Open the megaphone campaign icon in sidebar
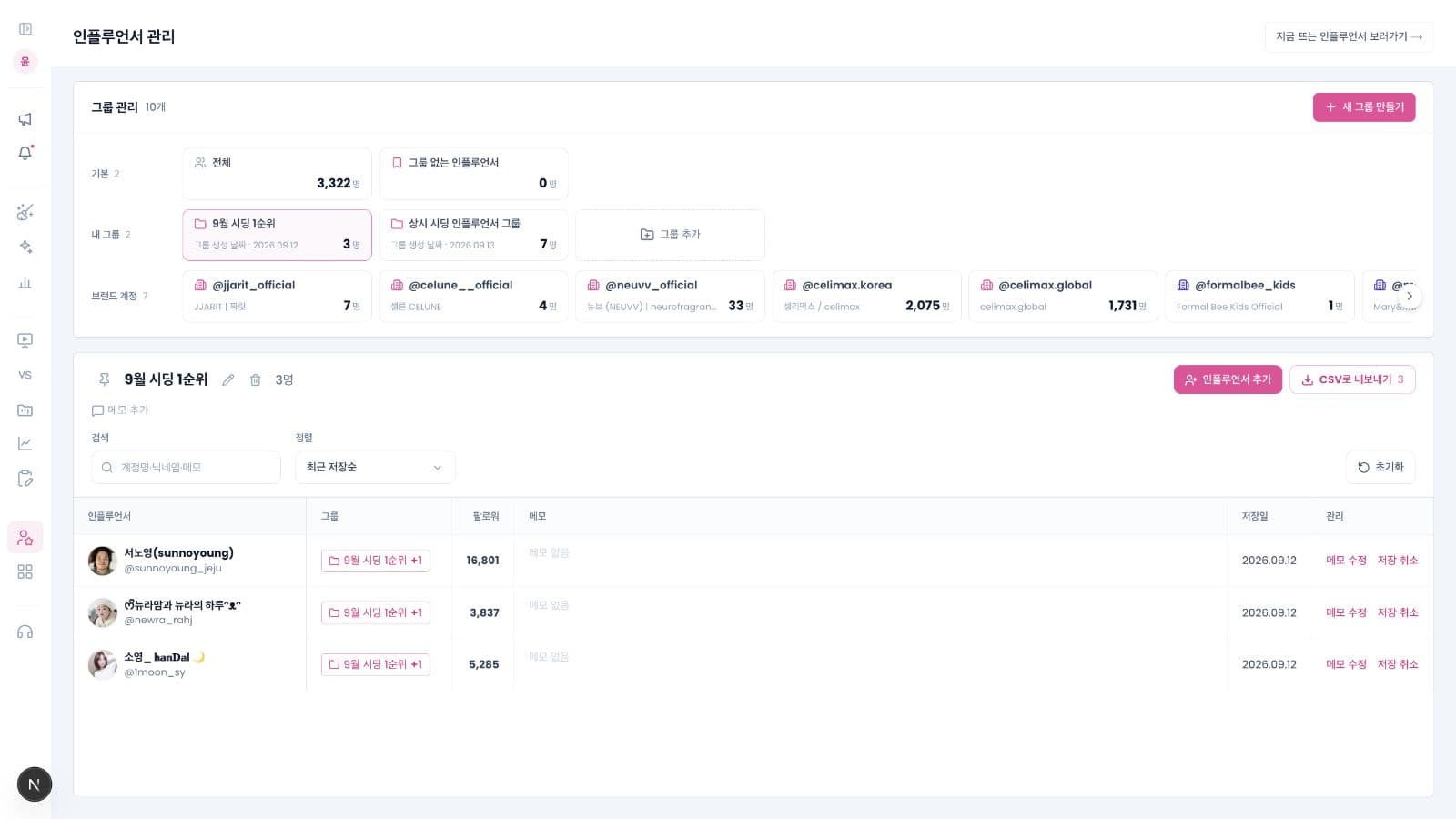 (x=25, y=119)
